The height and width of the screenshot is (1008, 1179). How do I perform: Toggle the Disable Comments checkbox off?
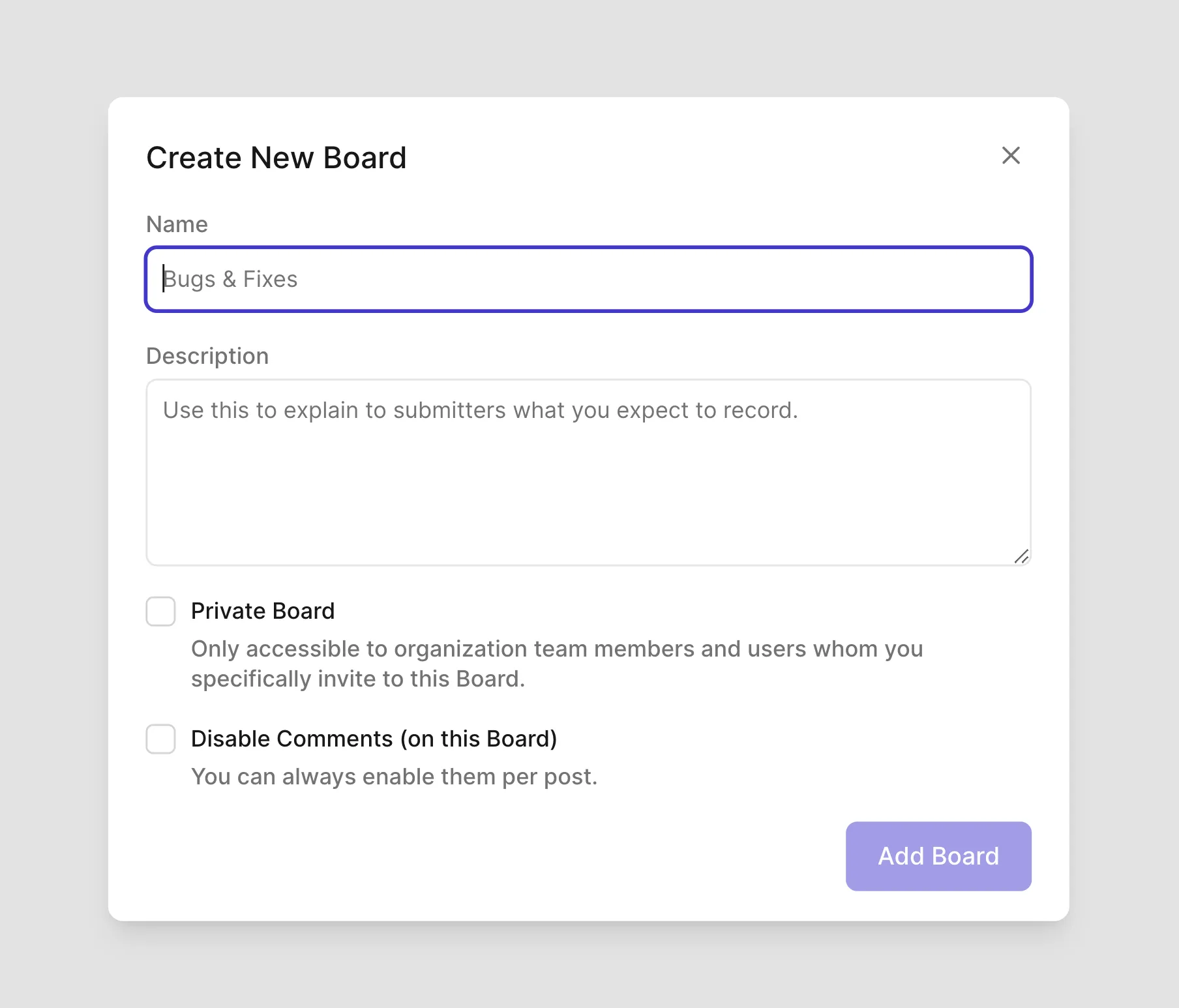pyautogui.click(x=160, y=739)
